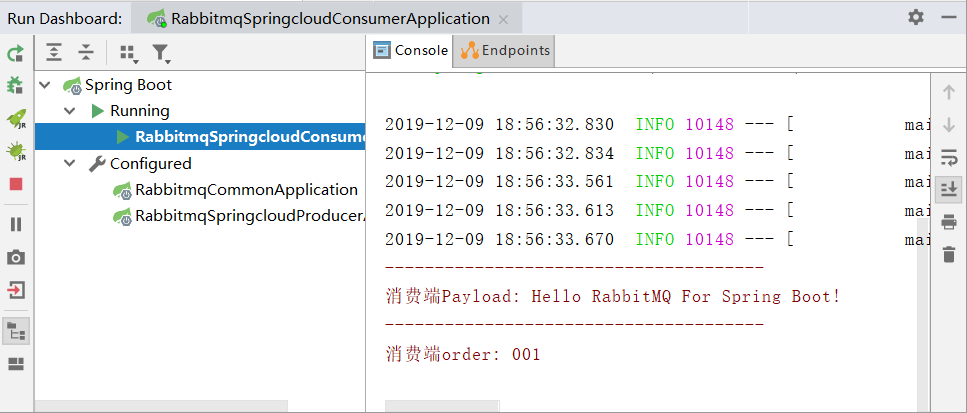Click the camera thread dump icon
Screen dimensions: 967x413
[x=15, y=257]
